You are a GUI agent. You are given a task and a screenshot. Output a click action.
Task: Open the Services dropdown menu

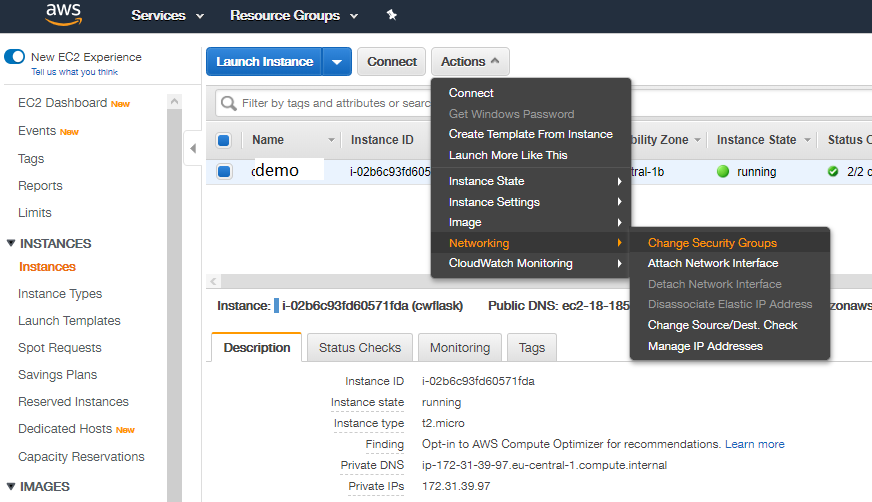pyautogui.click(x=167, y=16)
